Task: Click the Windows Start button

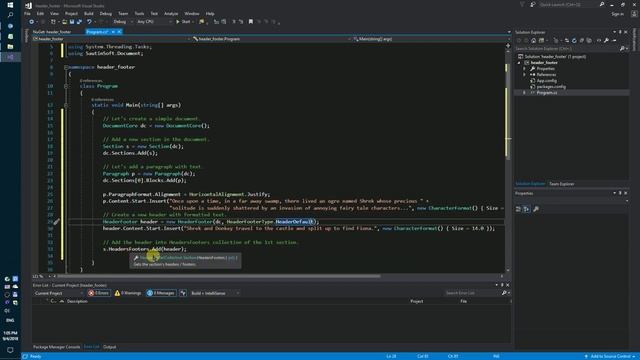Action: 10,5
